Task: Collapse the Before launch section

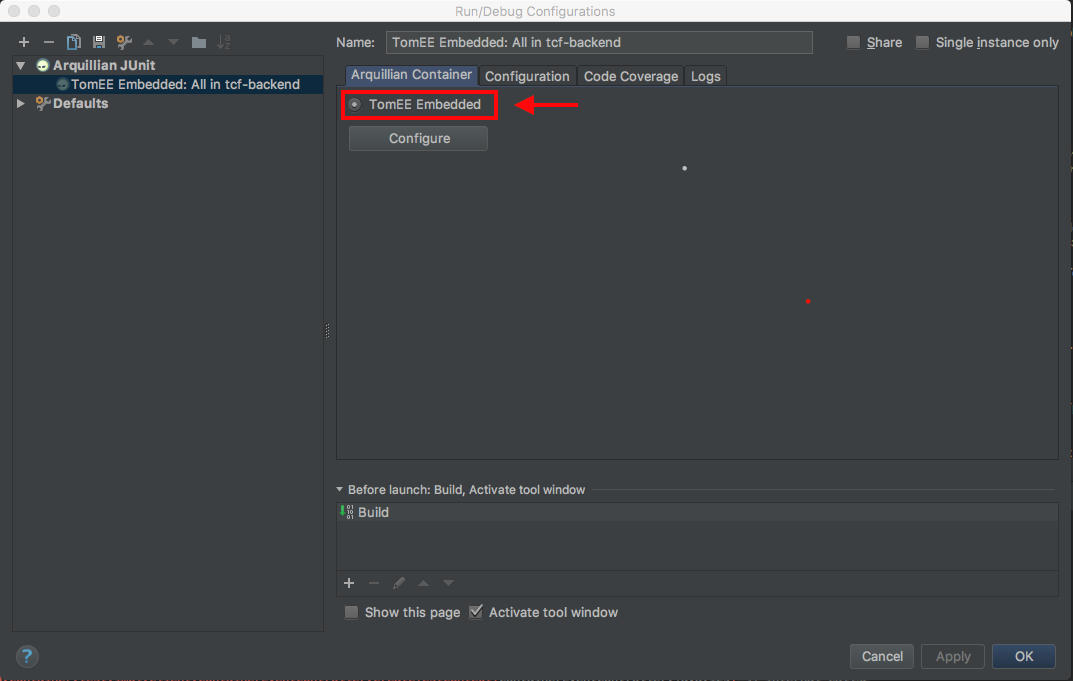Action: tap(339, 490)
